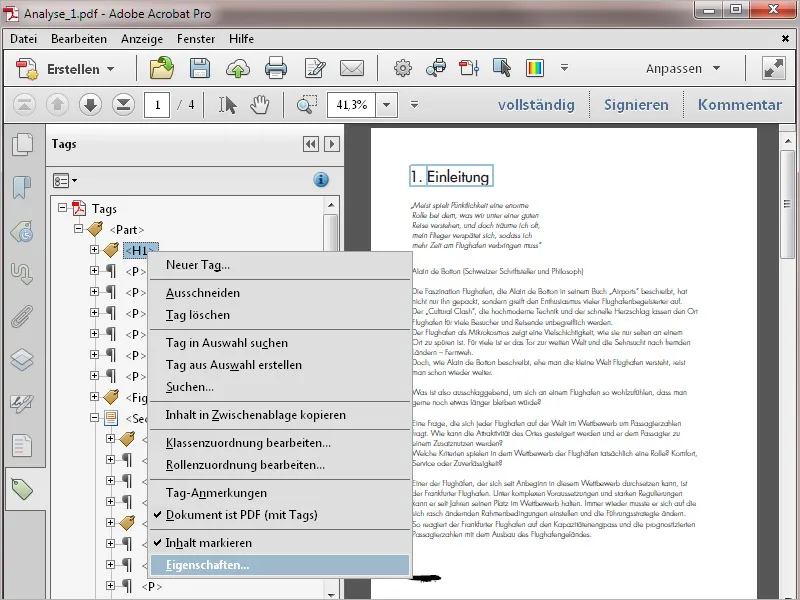Open the signatures pen sidebar panel

pos(22,403)
